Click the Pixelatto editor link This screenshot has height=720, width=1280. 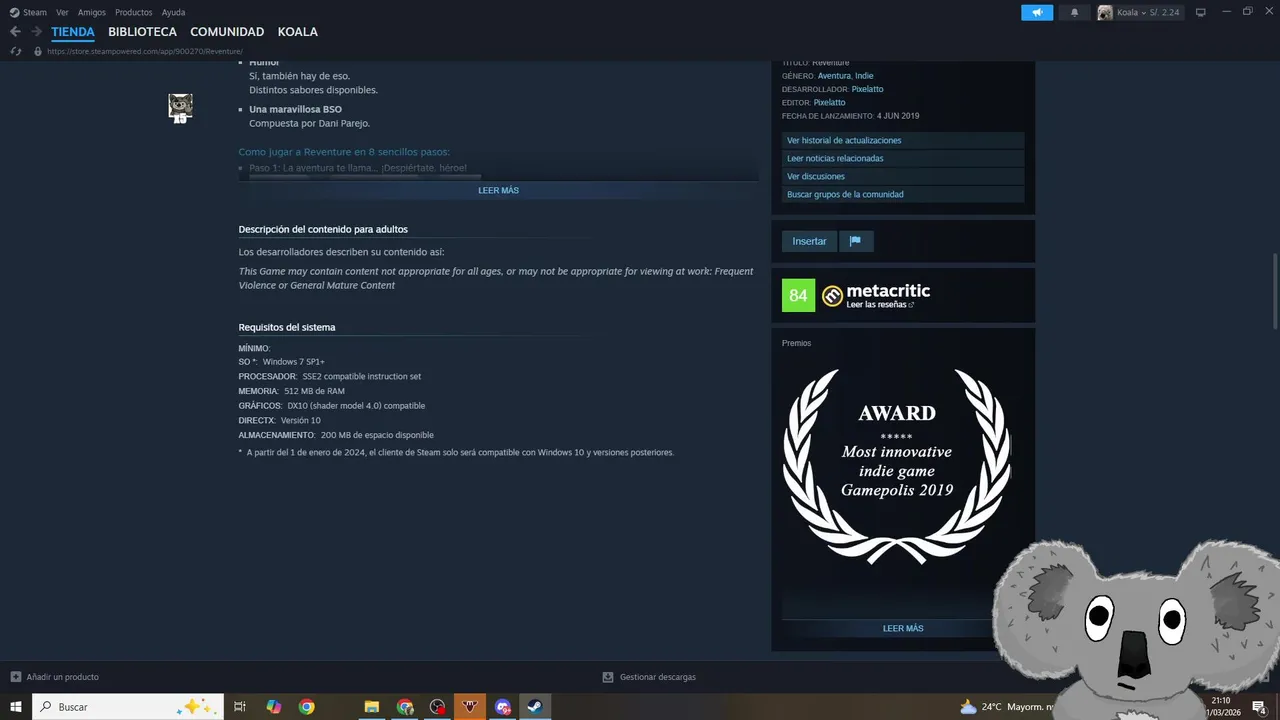pos(829,102)
